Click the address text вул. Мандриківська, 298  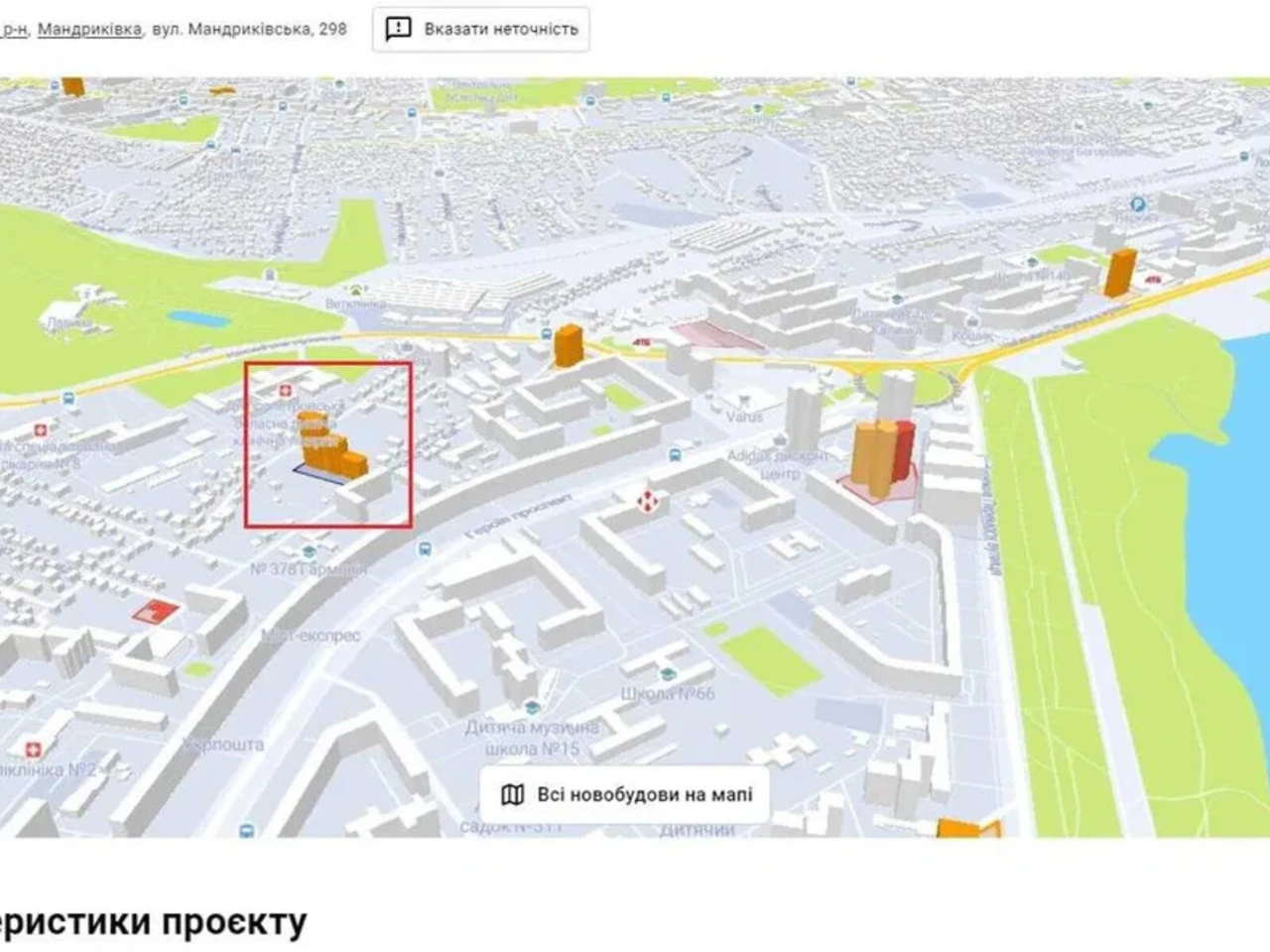(x=249, y=29)
